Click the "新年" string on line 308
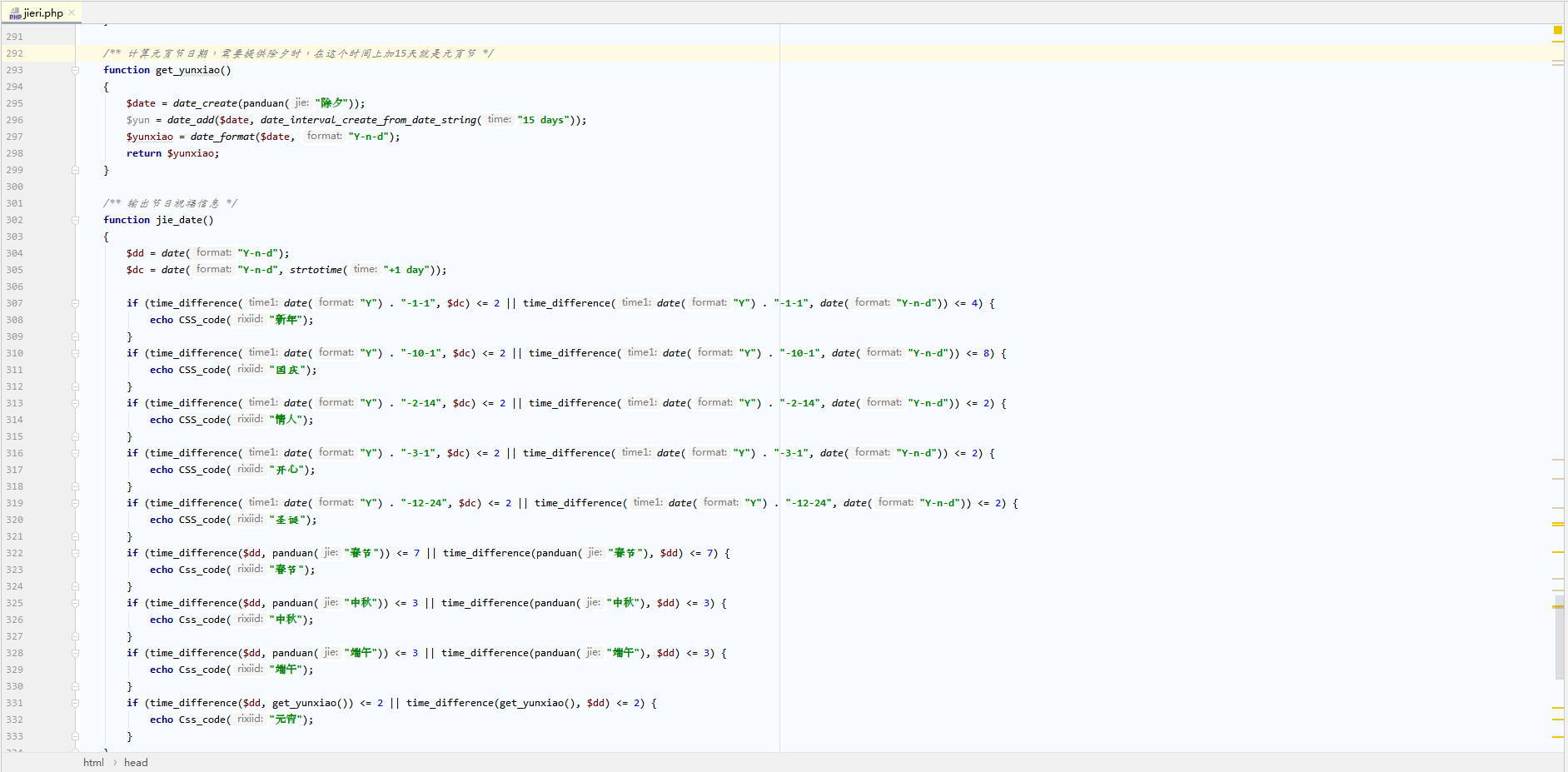This screenshot has height=772, width=1568. [x=286, y=320]
